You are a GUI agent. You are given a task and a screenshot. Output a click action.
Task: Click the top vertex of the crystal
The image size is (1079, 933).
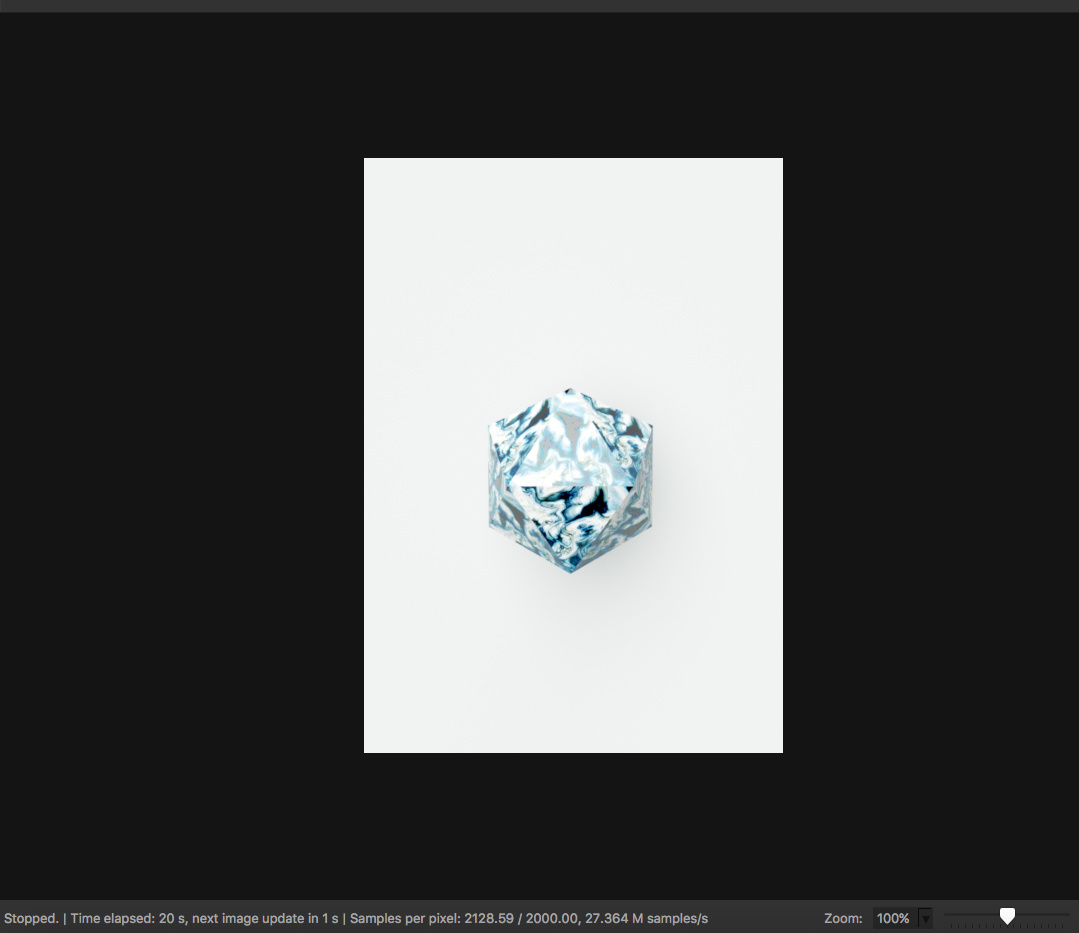(568, 391)
